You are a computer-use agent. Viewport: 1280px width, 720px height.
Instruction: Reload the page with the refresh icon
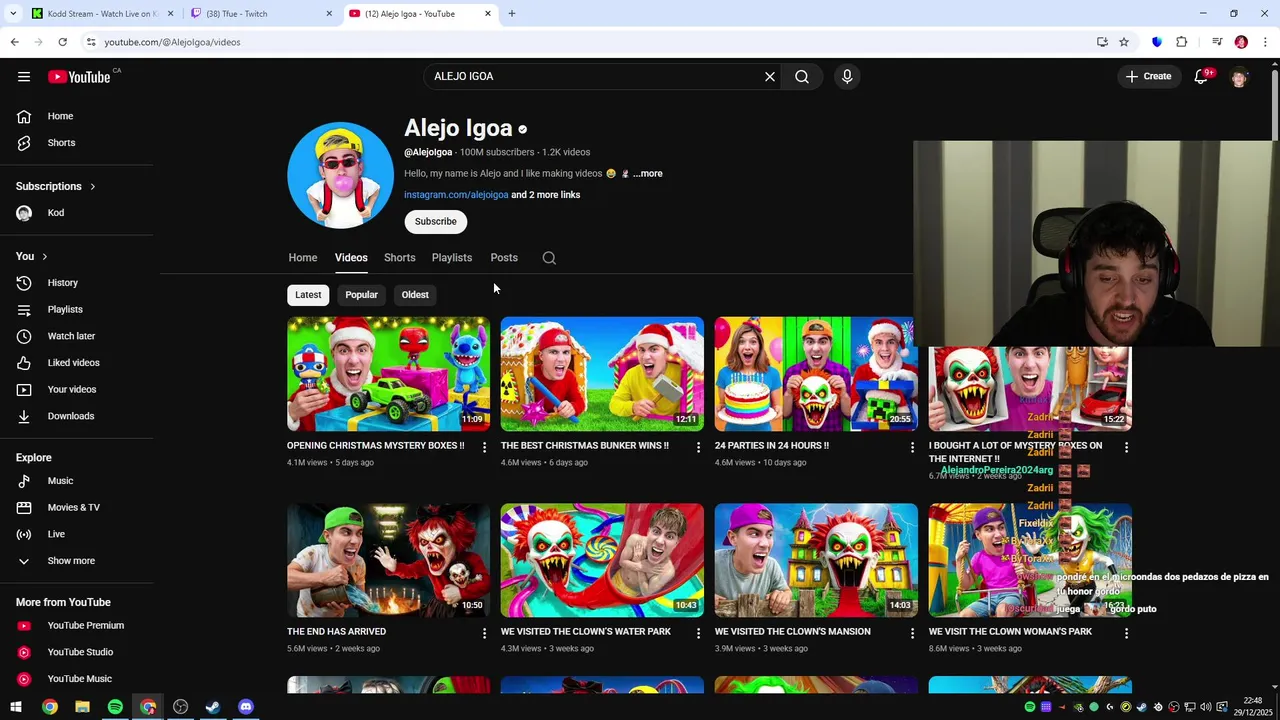click(x=62, y=42)
